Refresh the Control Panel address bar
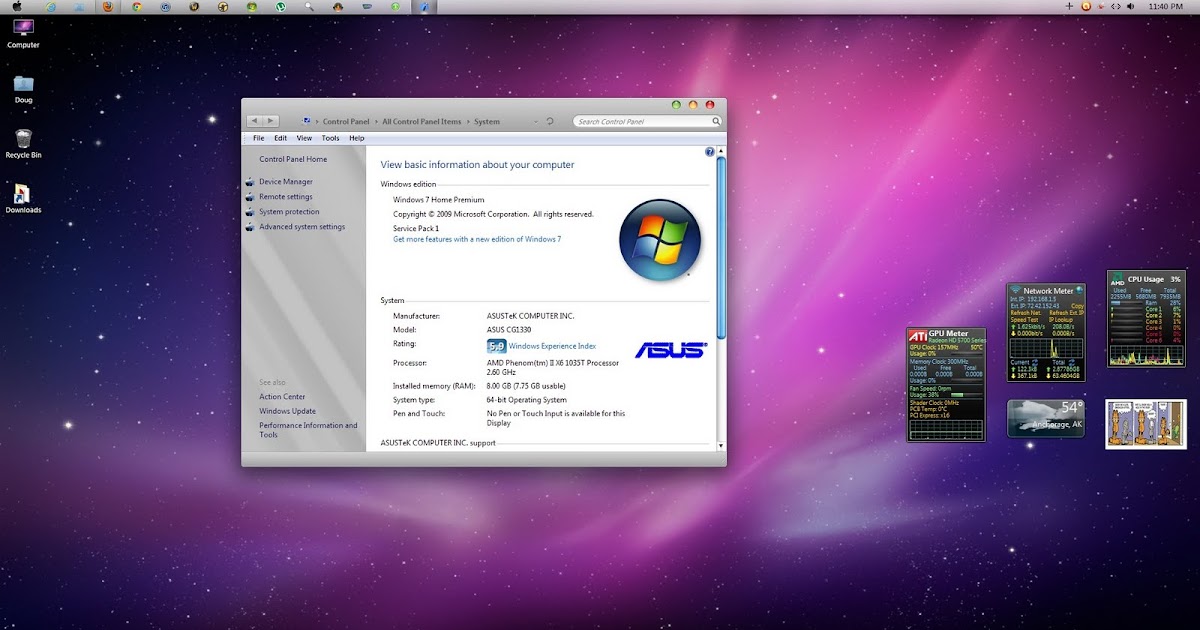Image resolution: width=1200 pixels, height=630 pixels. point(550,121)
